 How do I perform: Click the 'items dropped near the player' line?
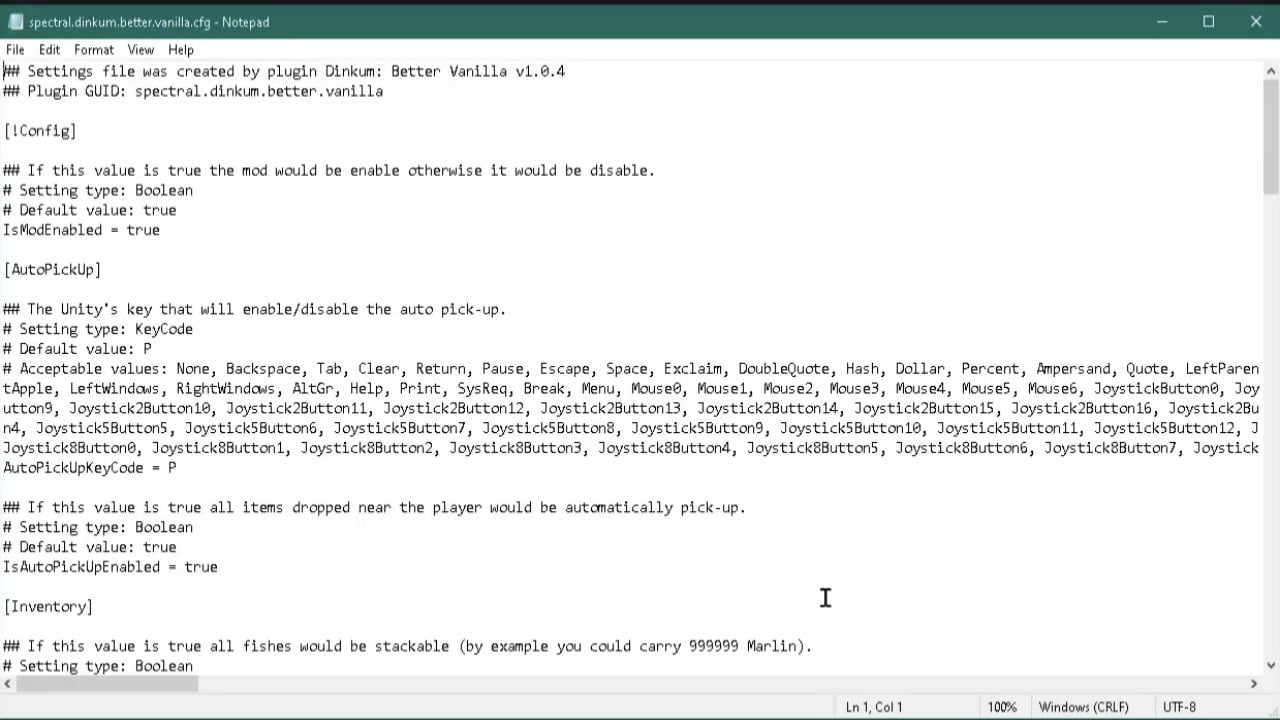pos(375,507)
